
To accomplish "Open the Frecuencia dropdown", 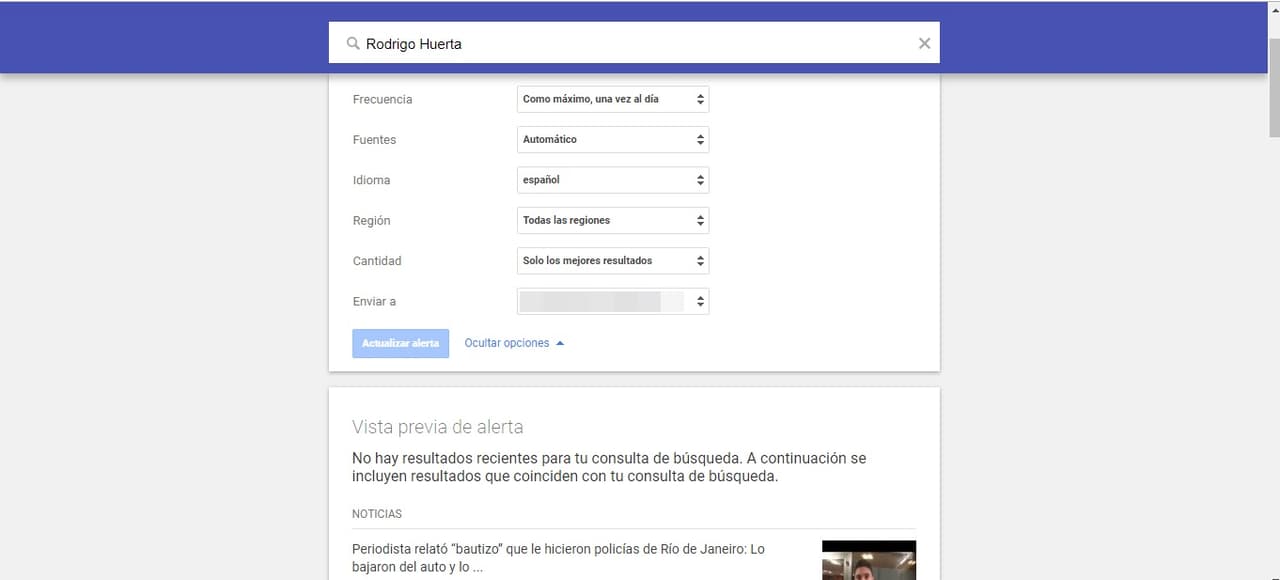I will pos(612,100).
